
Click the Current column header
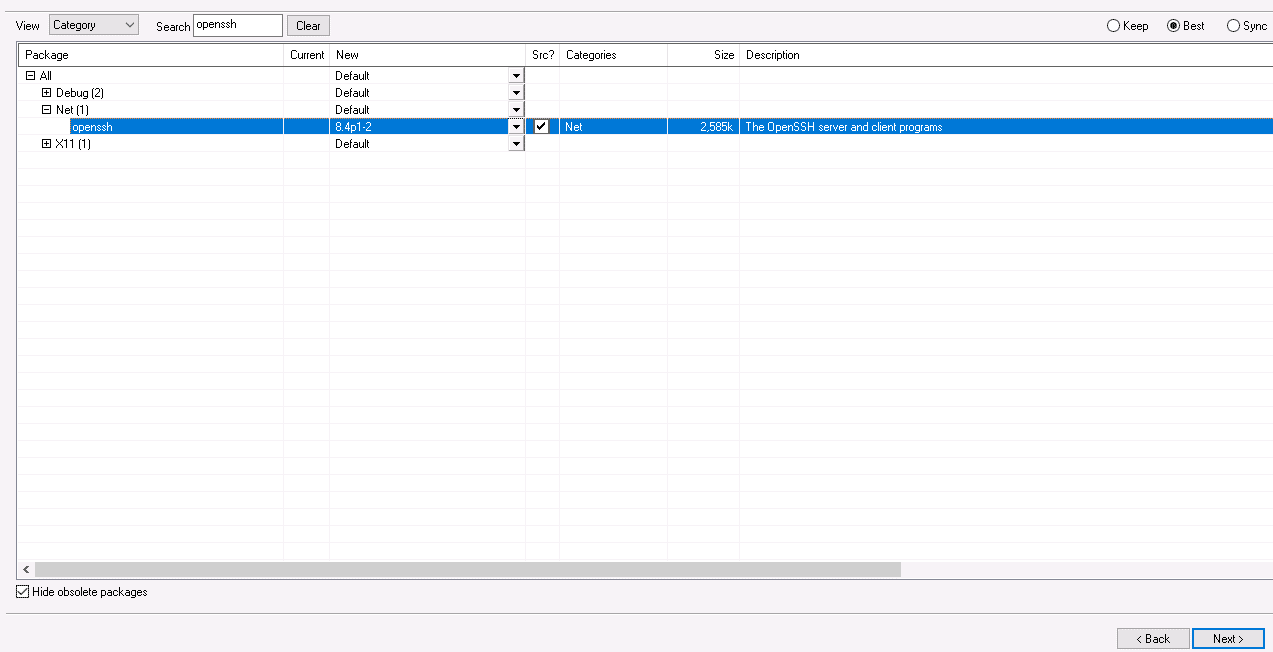[x=307, y=55]
